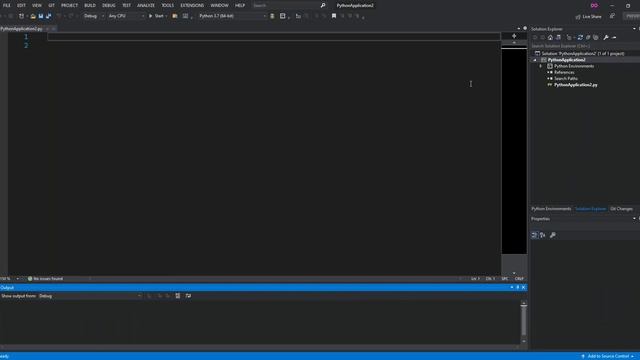Open the Debug configuration dropdown
The height and width of the screenshot is (360, 640).
click(x=94, y=16)
